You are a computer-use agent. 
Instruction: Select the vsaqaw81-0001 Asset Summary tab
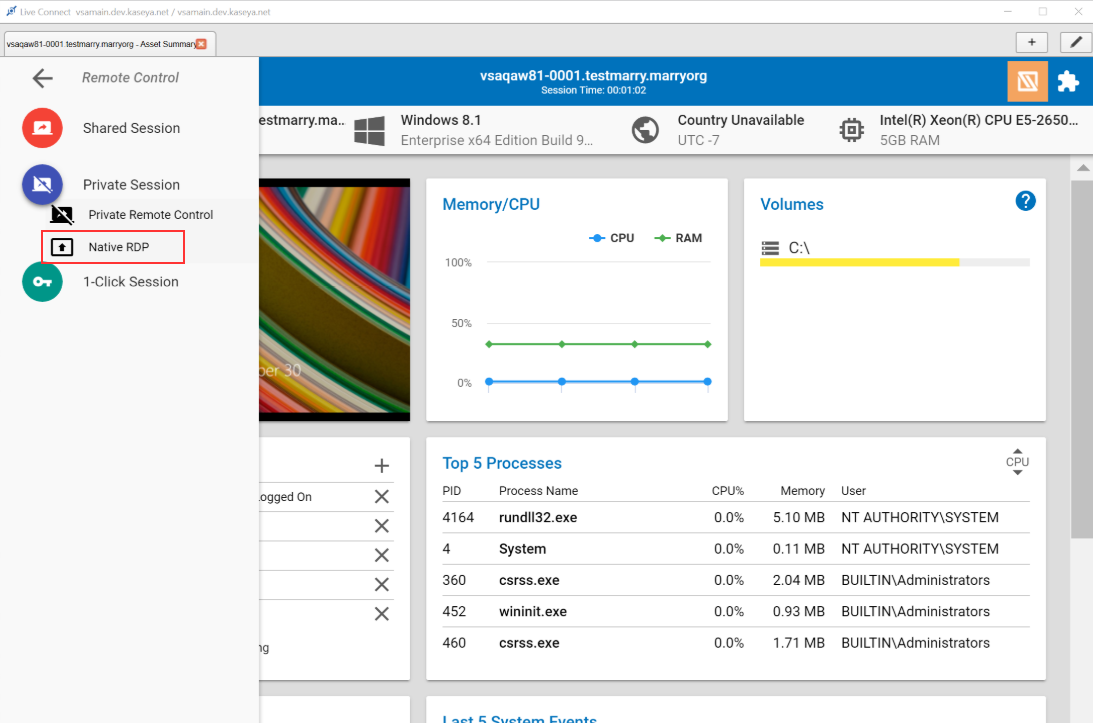109,44
